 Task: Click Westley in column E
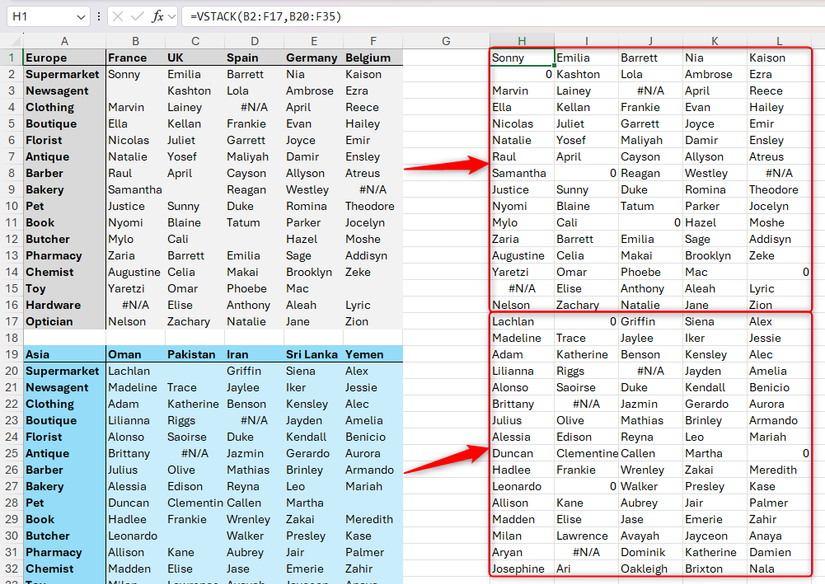(x=314, y=189)
